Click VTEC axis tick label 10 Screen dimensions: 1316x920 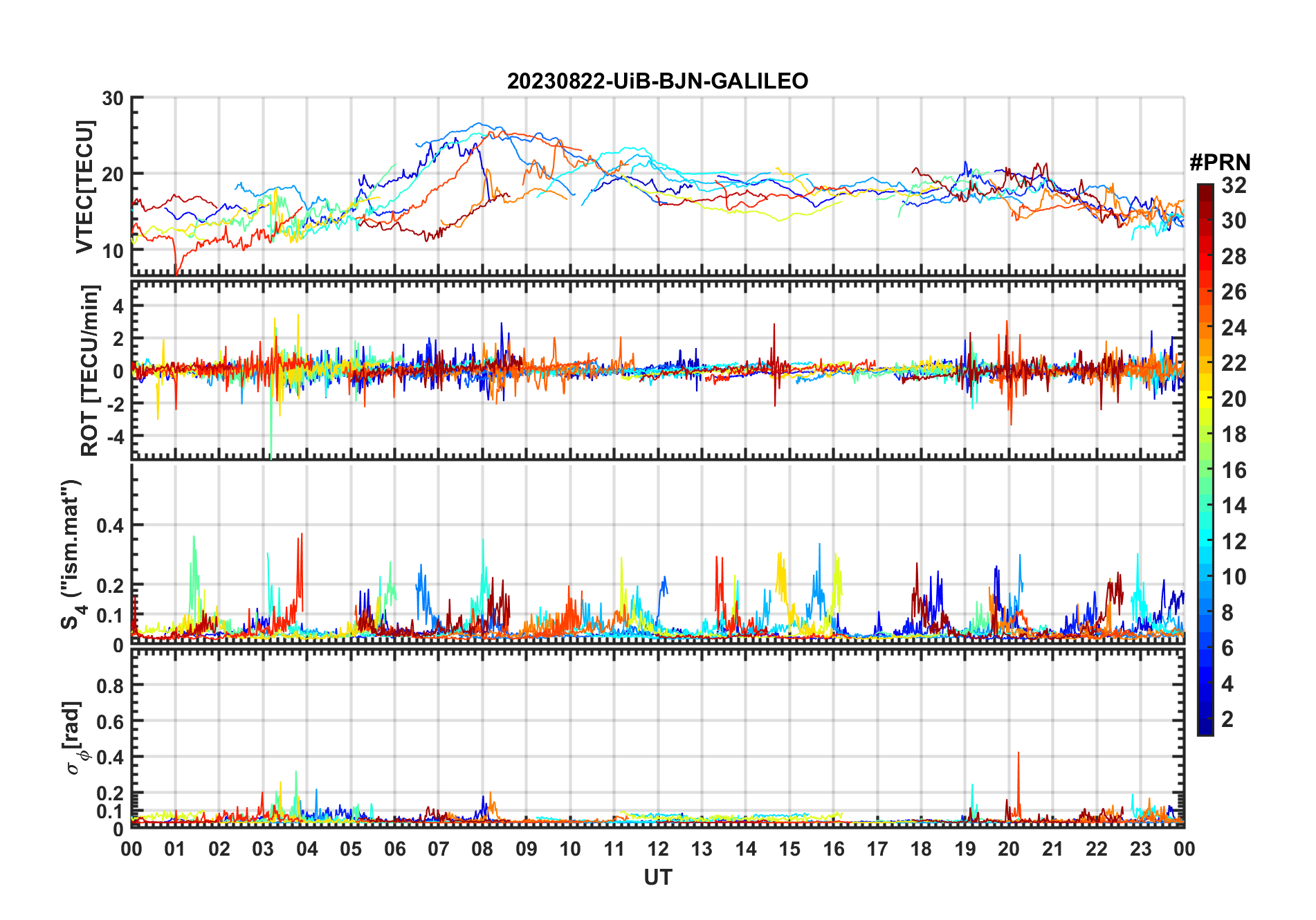113,250
